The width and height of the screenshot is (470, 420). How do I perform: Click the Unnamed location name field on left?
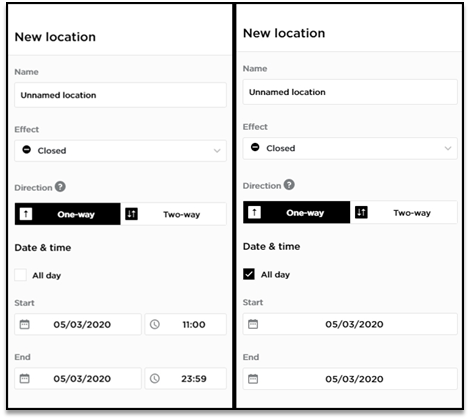[120, 95]
